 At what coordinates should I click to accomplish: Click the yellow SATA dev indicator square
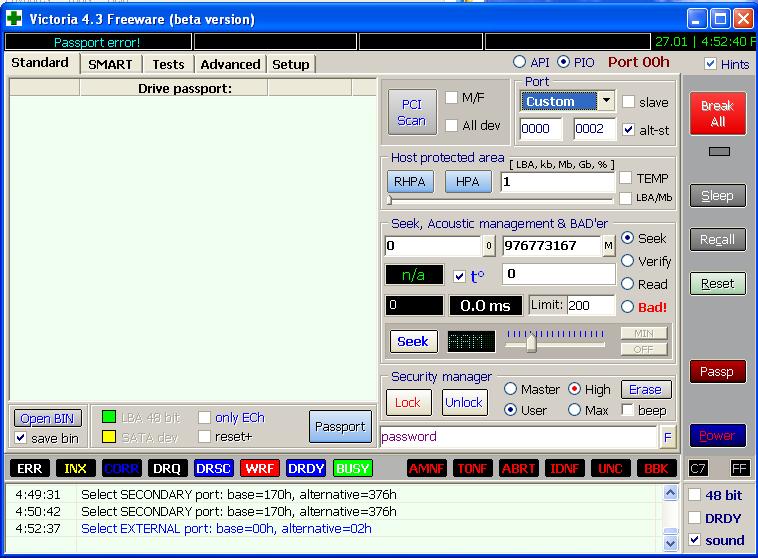109,437
